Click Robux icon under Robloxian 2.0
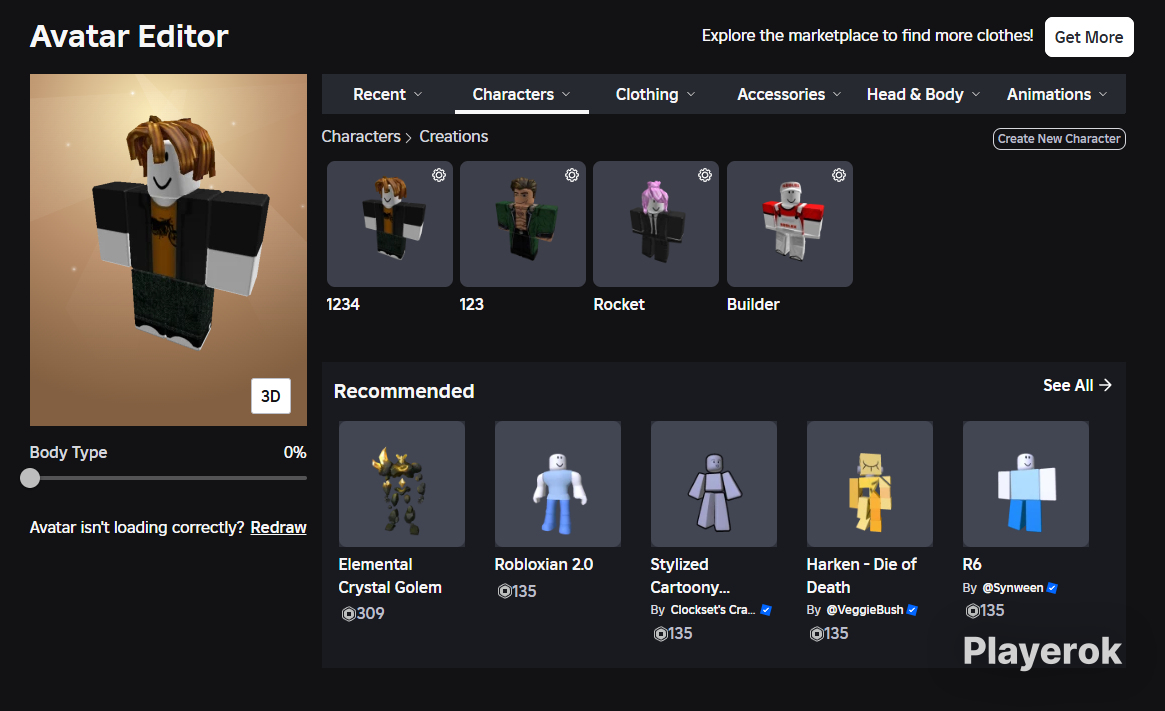Image resolution: width=1165 pixels, height=711 pixels. [x=504, y=591]
